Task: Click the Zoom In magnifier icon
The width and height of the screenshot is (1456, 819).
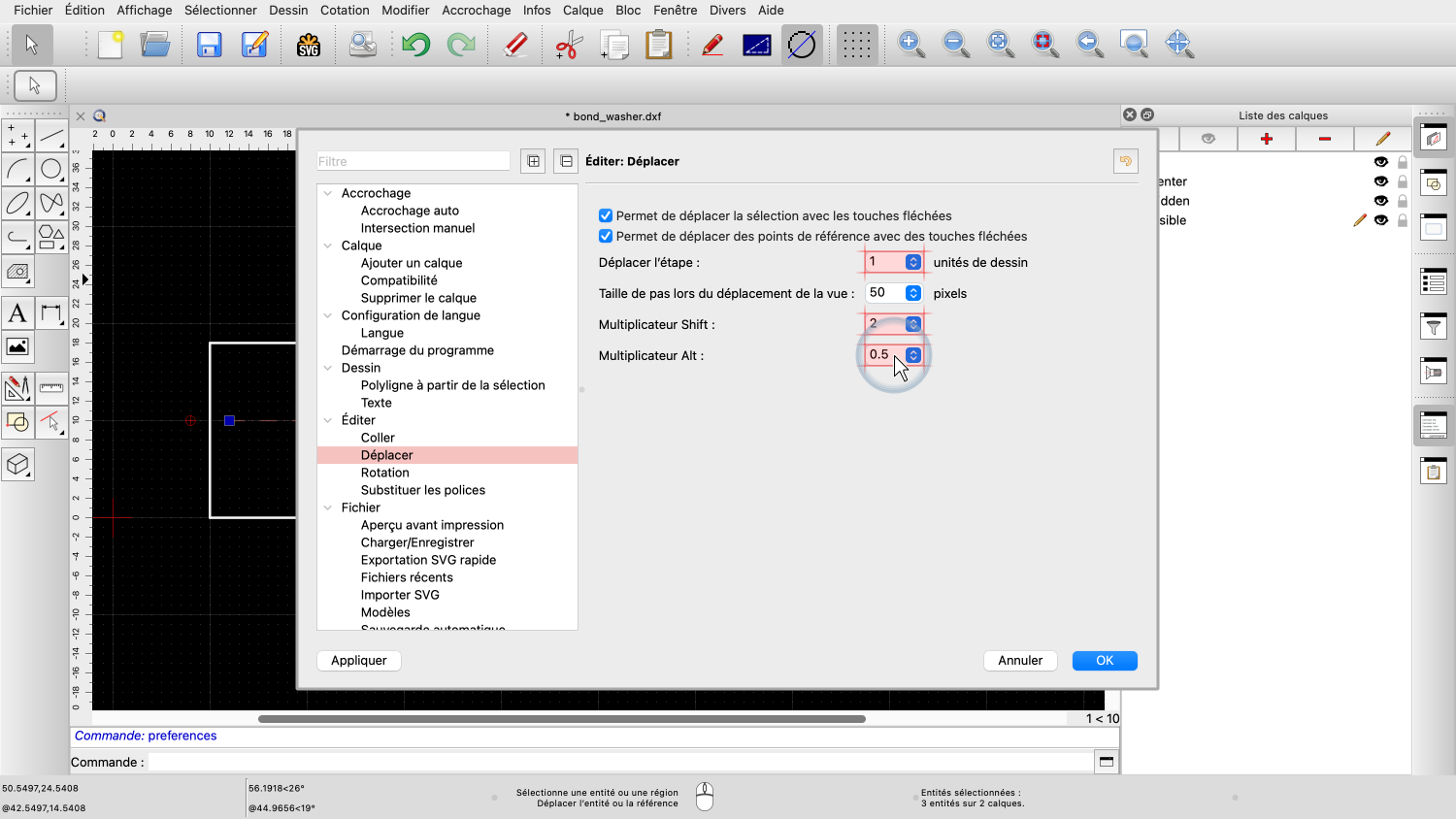Action: click(x=910, y=45)
